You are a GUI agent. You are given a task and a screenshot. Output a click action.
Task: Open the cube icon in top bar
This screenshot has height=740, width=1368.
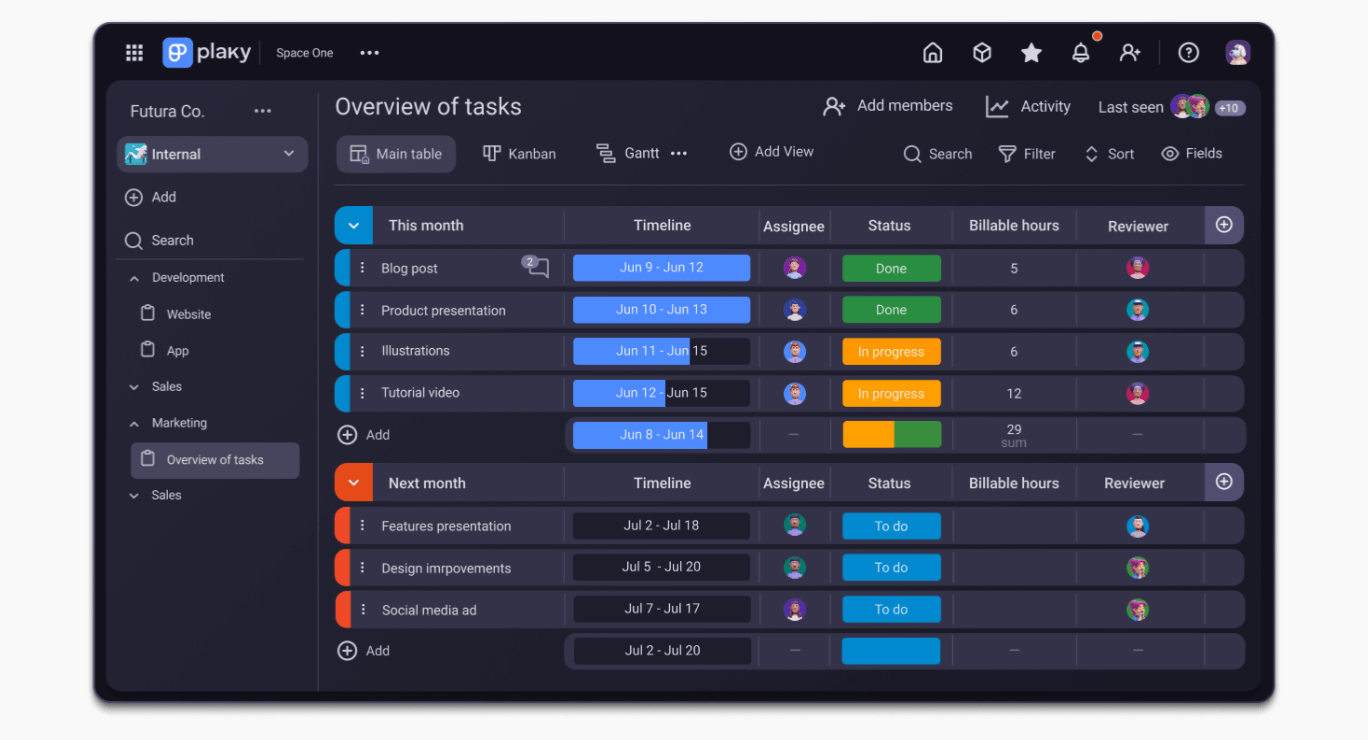[x=982, y=53]
